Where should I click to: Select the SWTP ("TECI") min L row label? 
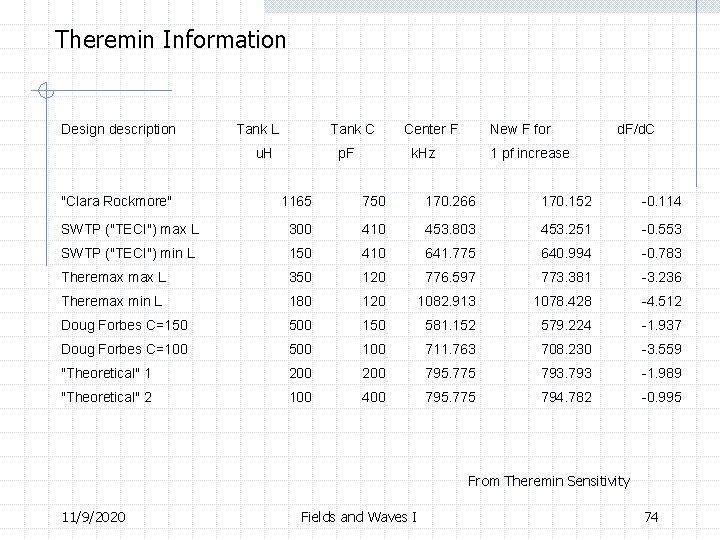click(x=128, y=253)
